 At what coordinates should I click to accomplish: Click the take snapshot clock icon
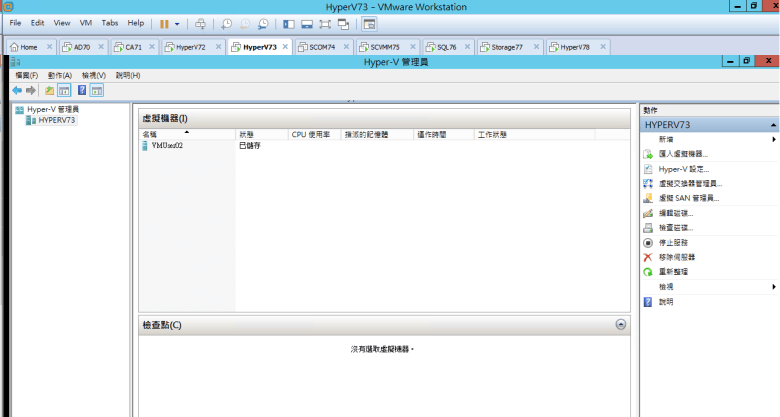click(x=227, y=23)
